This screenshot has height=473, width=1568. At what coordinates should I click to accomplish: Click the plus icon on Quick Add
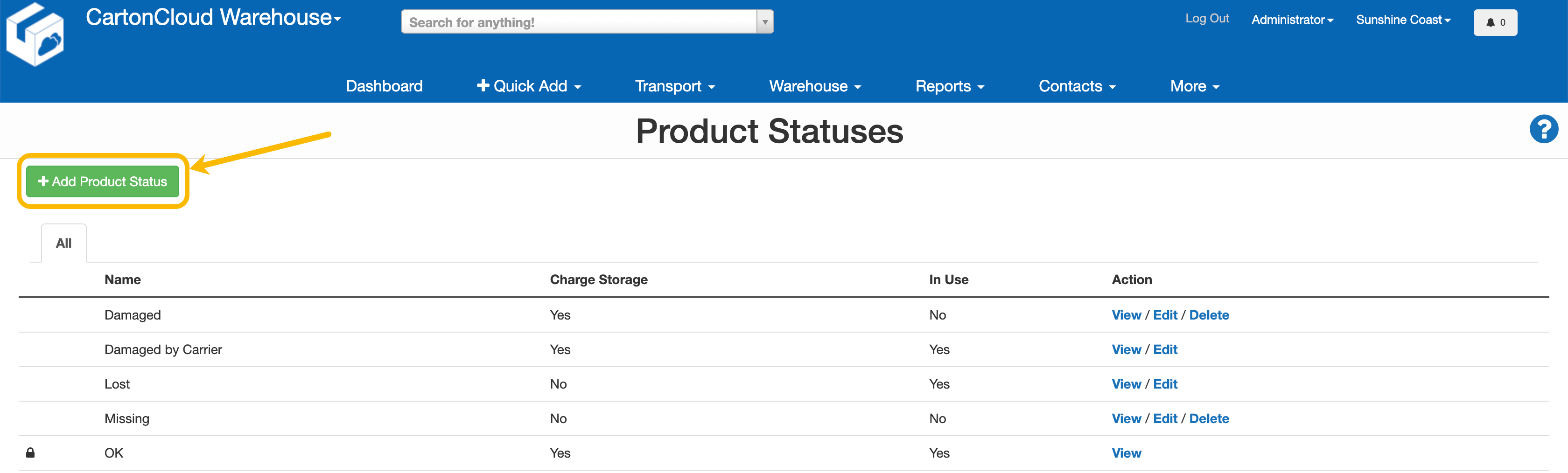(x=483, y=86)
